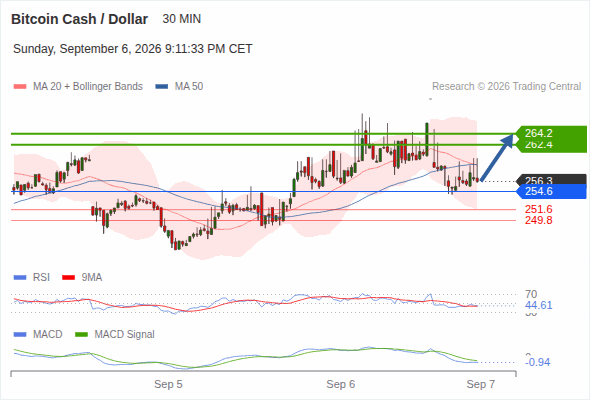Click 'MA 20 + Bollinger Bands' legend text
The width and height of the screenshot is (590, 400).
tap(88, 87)
